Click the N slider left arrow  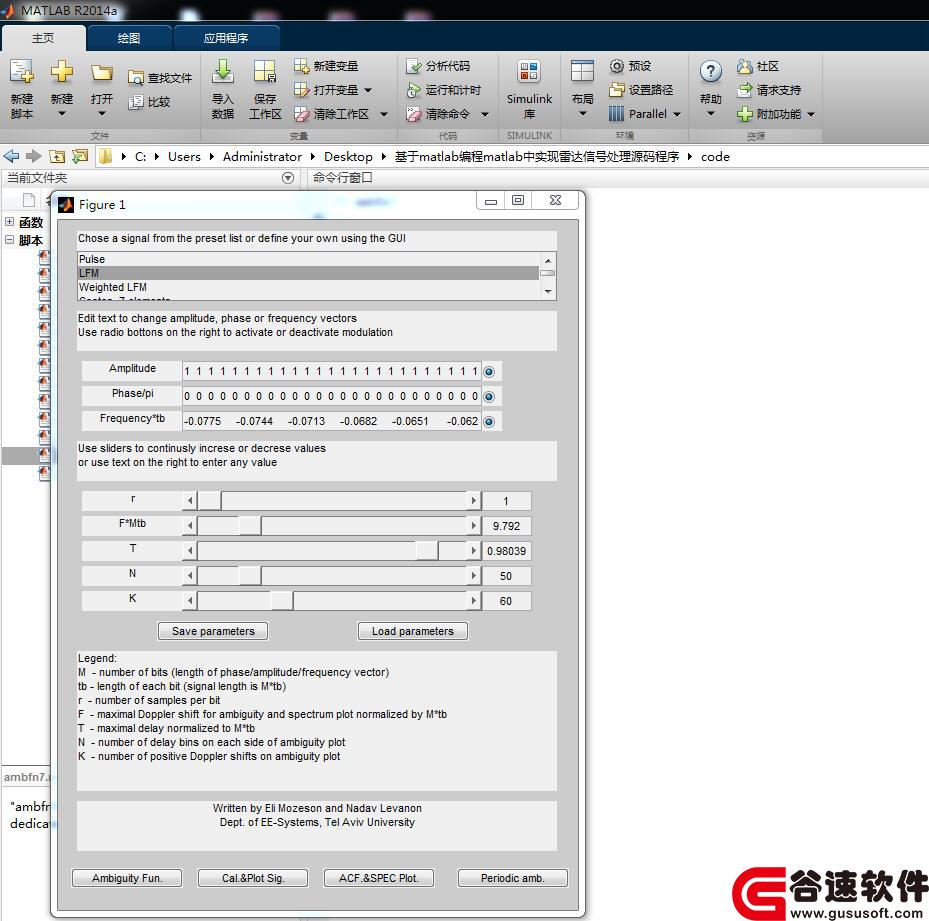(x=190, y=575)
